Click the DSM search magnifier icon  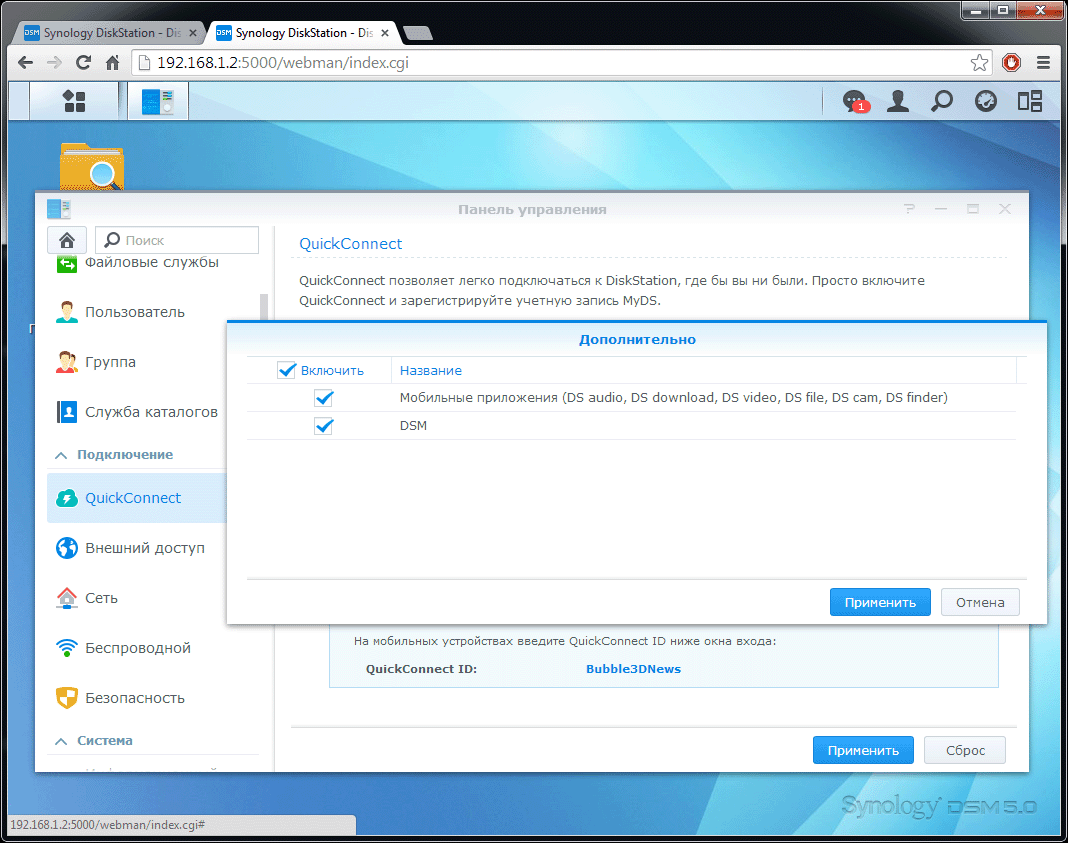pos(942,101)
